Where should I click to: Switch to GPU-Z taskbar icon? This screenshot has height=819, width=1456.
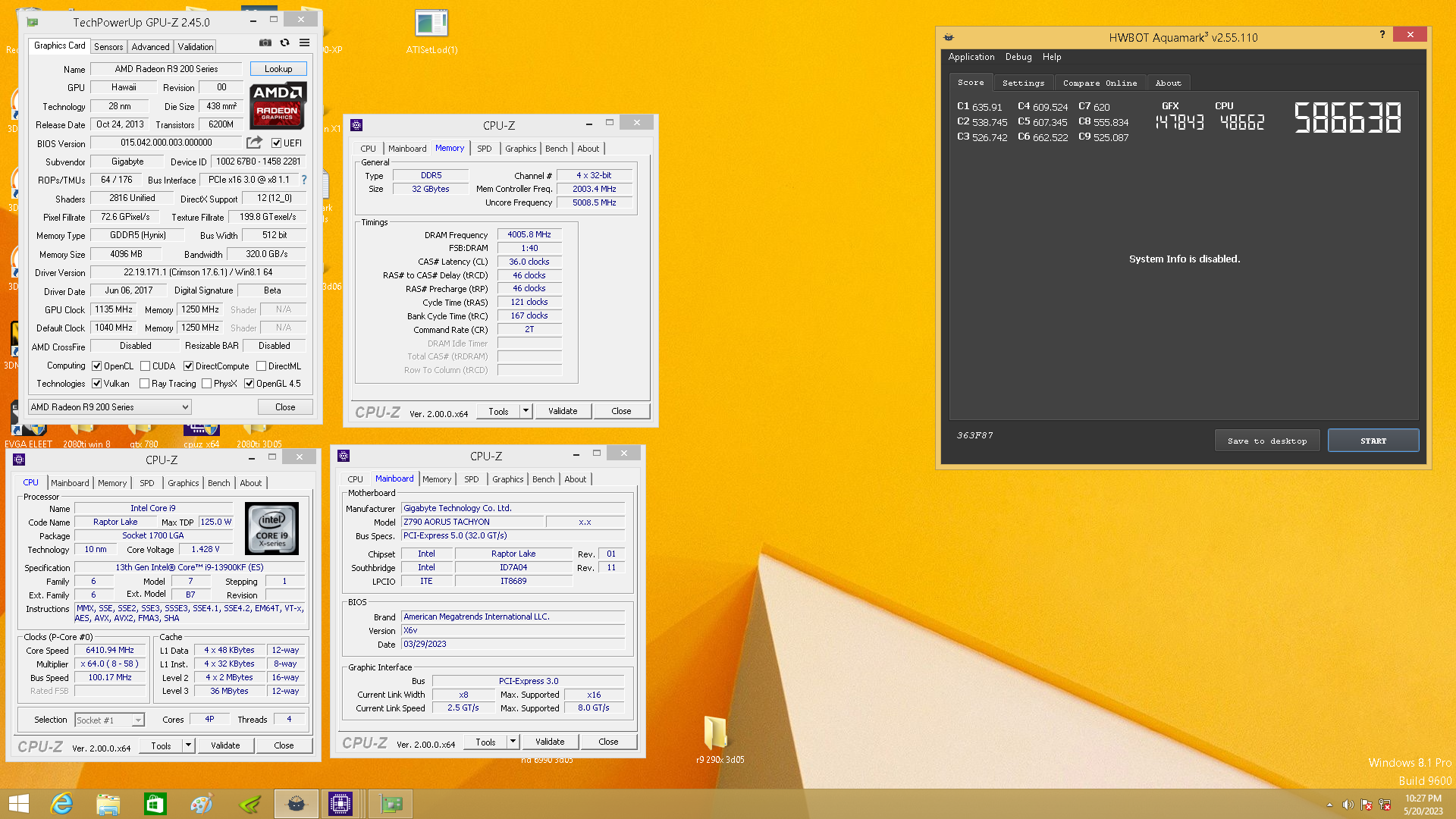[391, 804]
